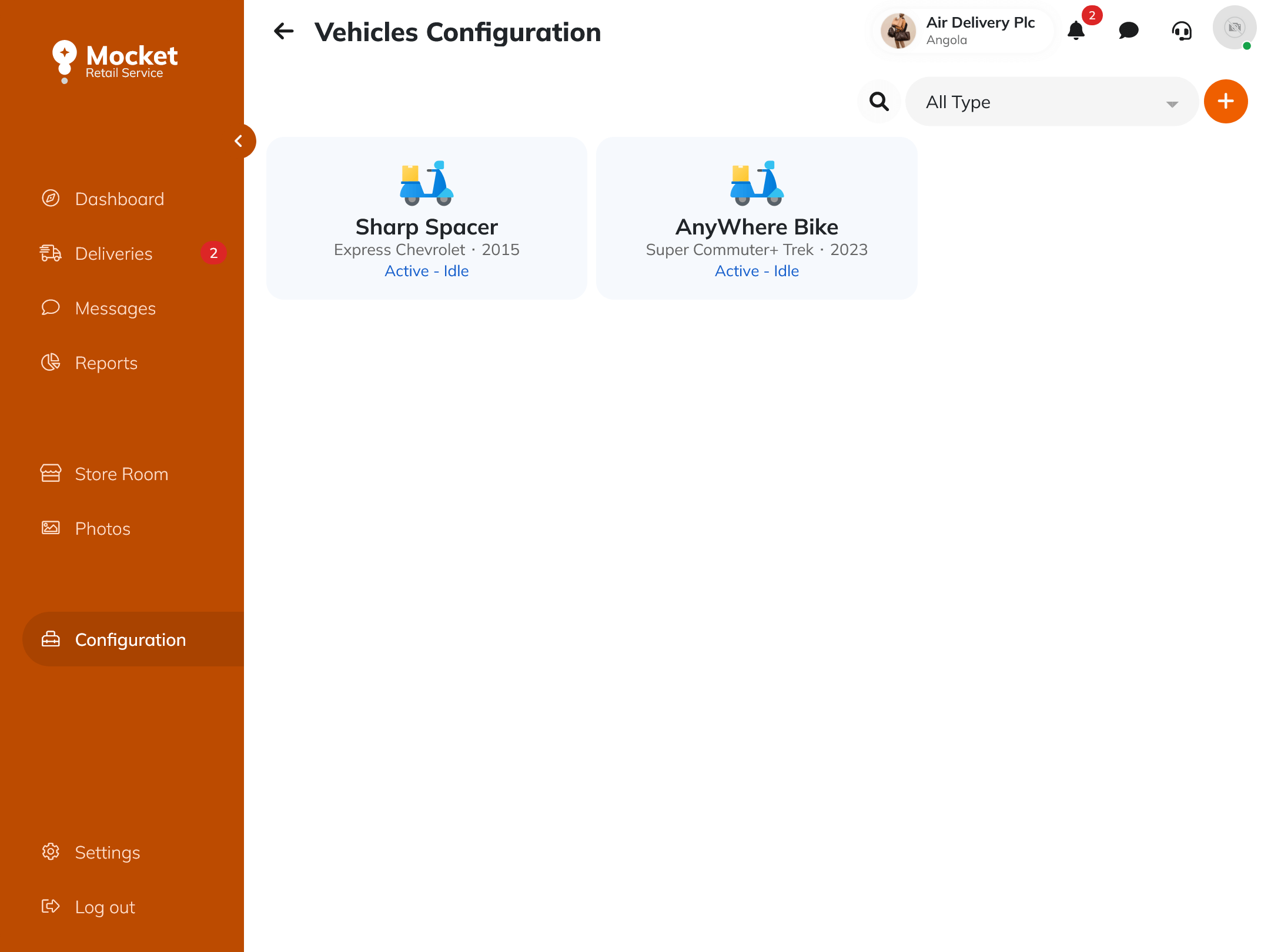The width and height of the screenshot is (1271, 952).
Task: Expand the All Type dropdown
Action: [1052, 102]
